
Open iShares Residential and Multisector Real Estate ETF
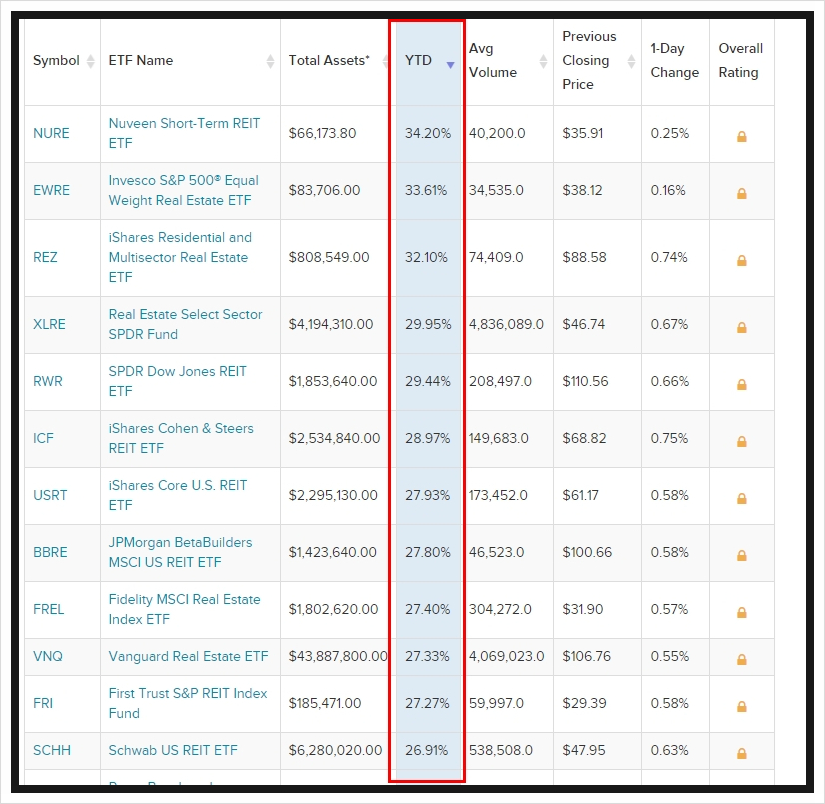click(x=180, y=257)
